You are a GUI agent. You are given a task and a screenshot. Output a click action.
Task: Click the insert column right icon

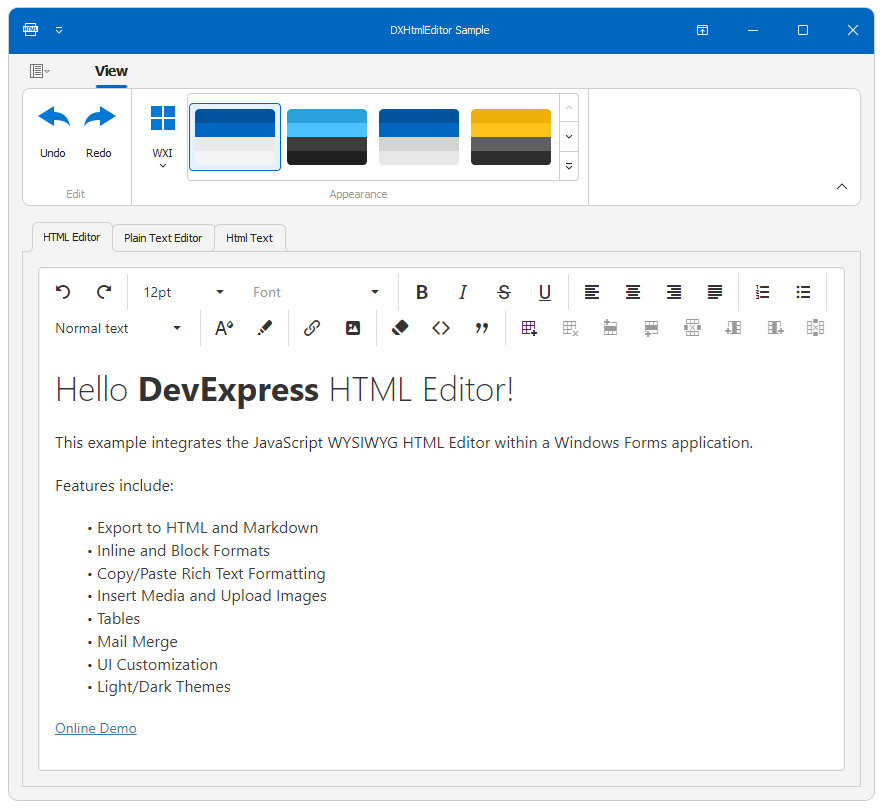click(x=775, y=328)
